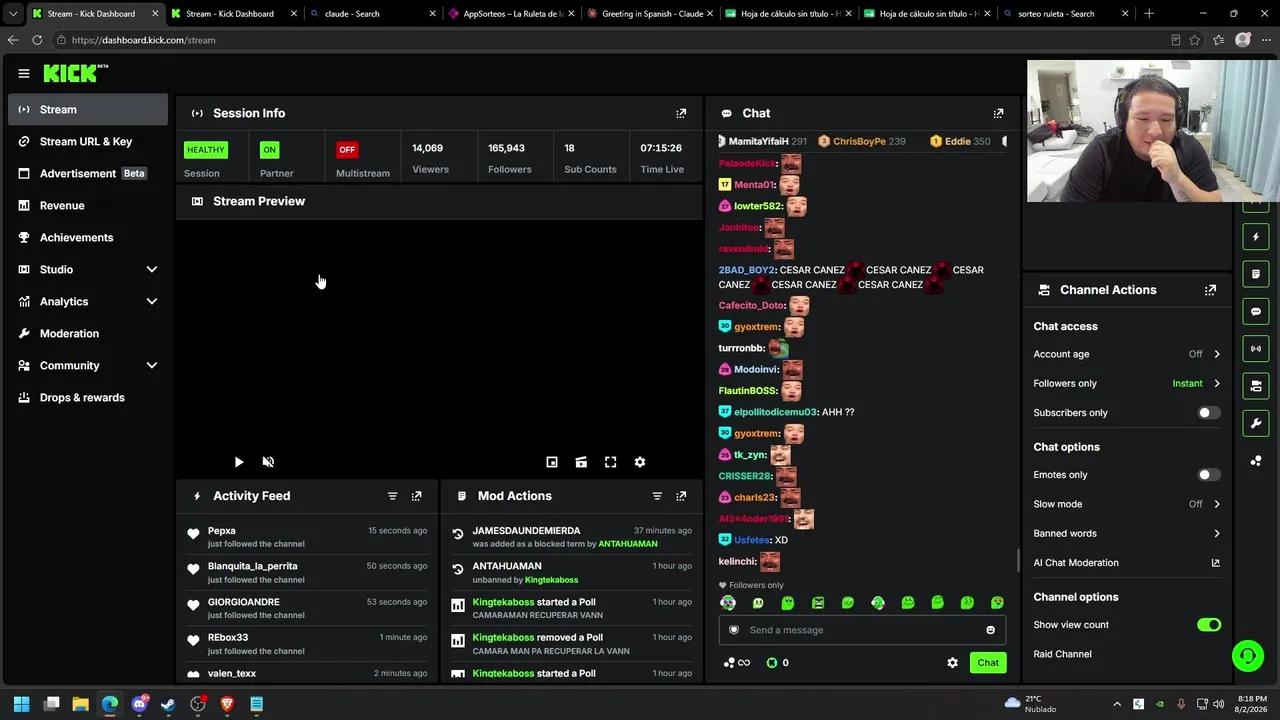
Task: Open the Revenue page
Action: tap(88, 206)
